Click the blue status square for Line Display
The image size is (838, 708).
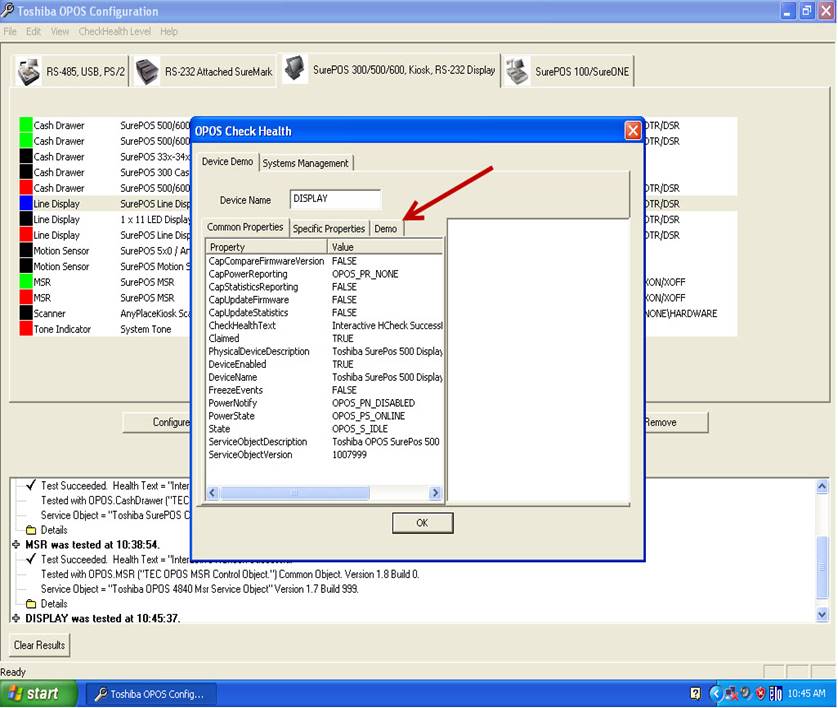pyautogui.click(x=26, y=204)
